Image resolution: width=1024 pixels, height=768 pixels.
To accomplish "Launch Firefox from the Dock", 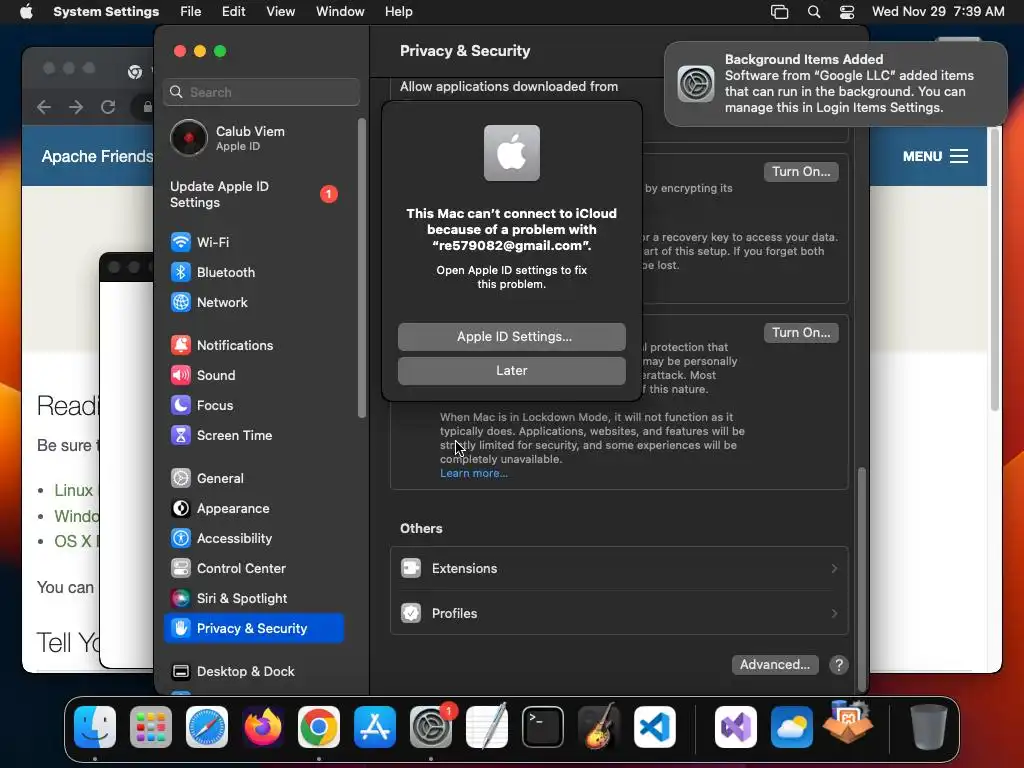I will tap(263, 727).
